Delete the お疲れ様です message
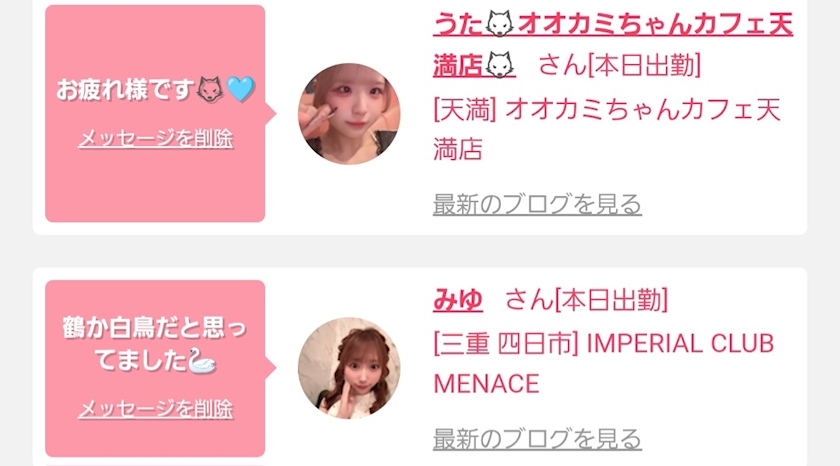 tap(155, 138)
